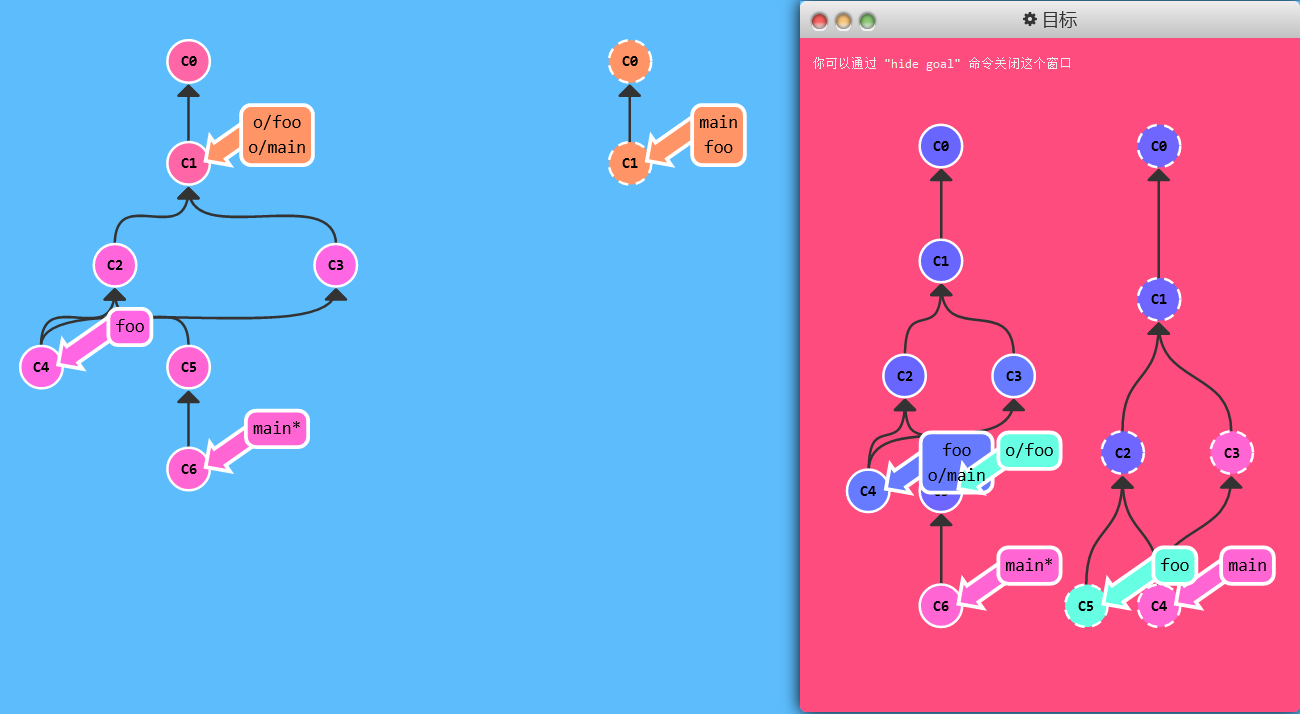Select the goal's dashed pink C3 commit
Image resolution: width=1300 pixels, height=714 pixels.
(1231, 453)
